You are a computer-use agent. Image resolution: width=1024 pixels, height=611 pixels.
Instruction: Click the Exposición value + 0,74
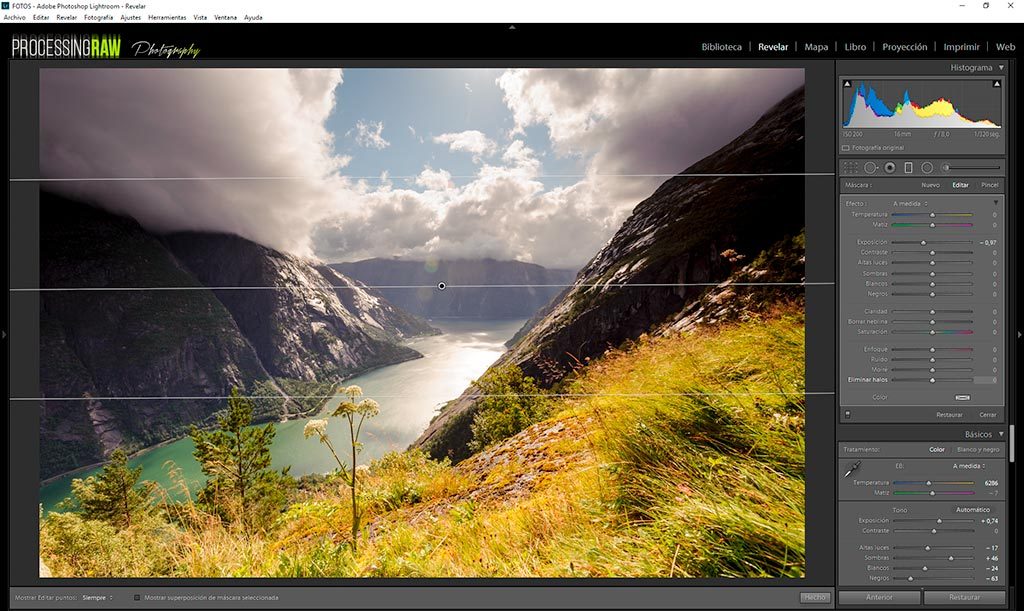point(989,521)
